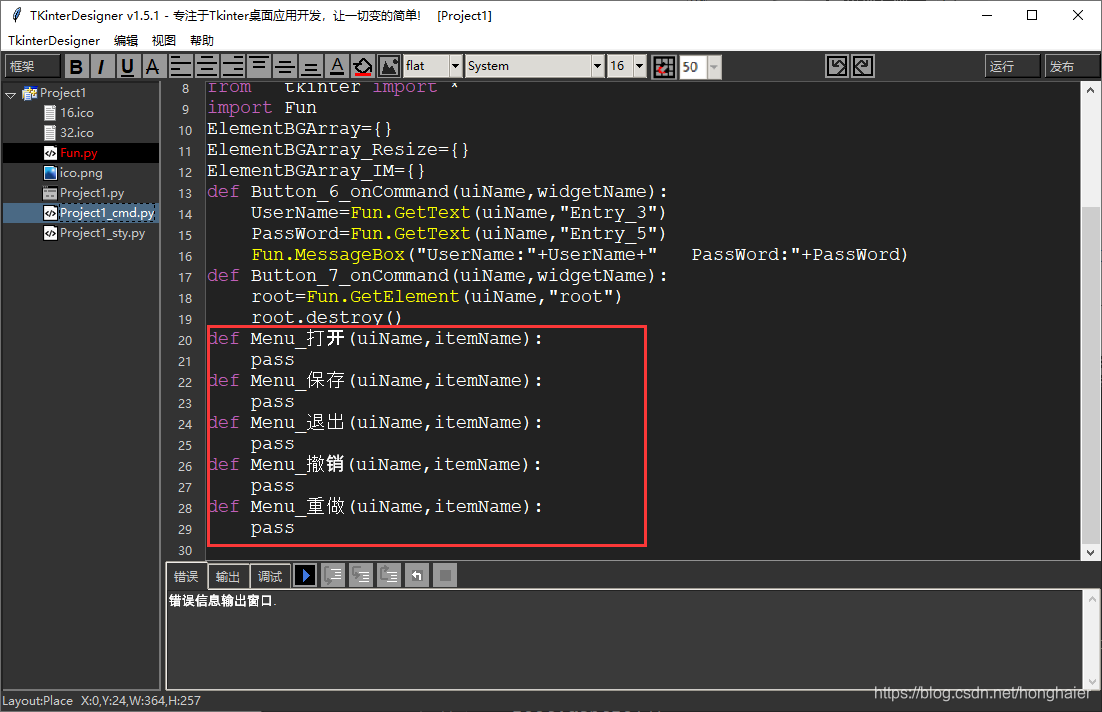
Task: Select 32.ico in the project tree
Action: tap(77, 132)
